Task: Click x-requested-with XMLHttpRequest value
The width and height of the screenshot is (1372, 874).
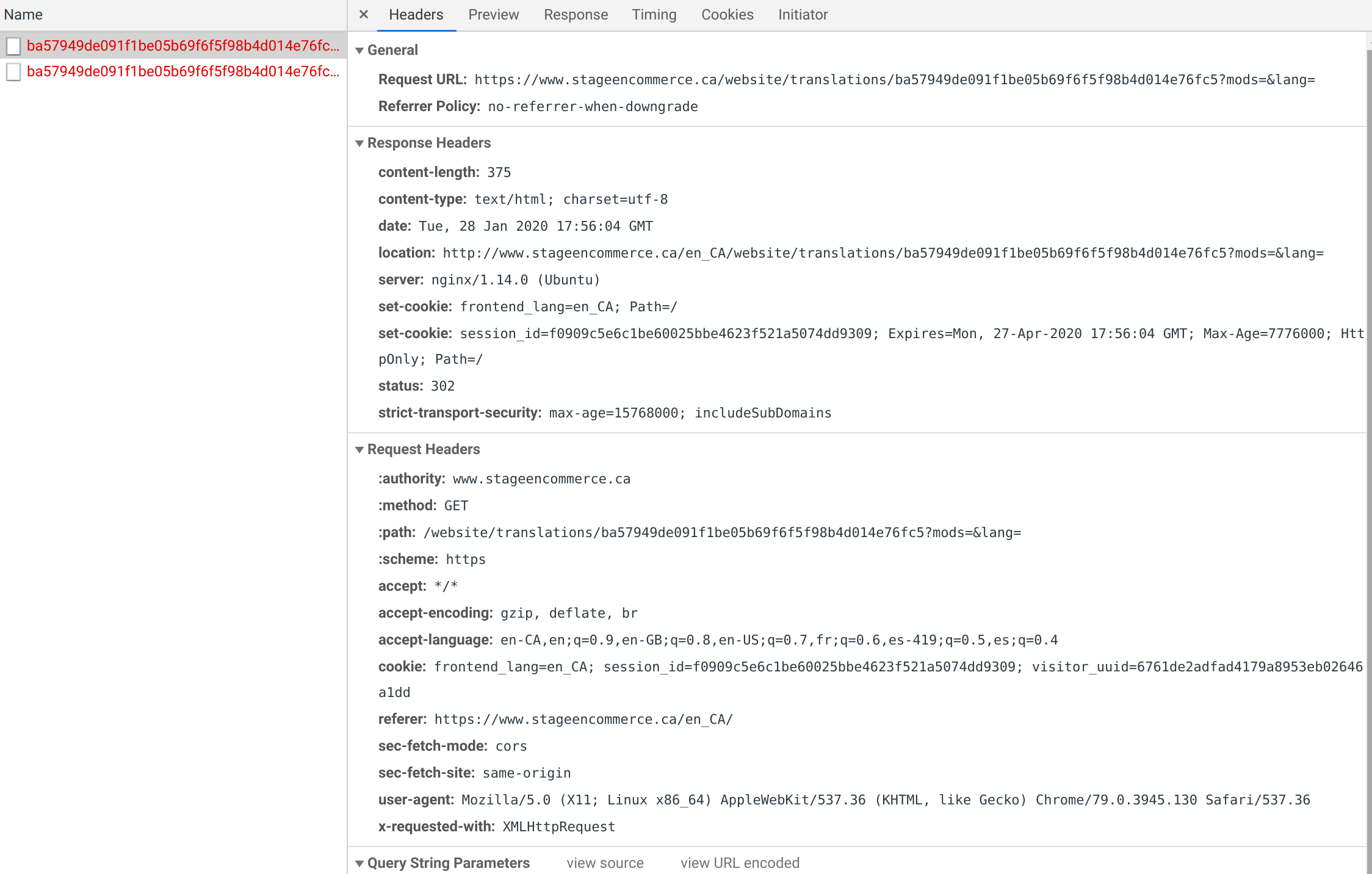Action: click(558, 827)
